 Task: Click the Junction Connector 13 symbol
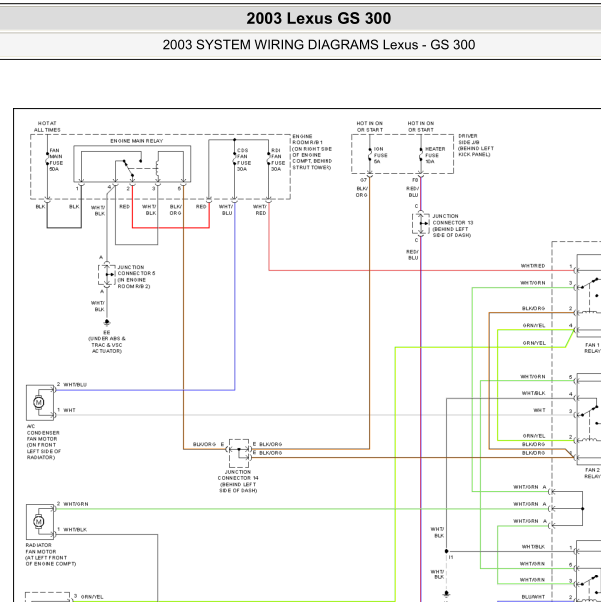point(421,223)
